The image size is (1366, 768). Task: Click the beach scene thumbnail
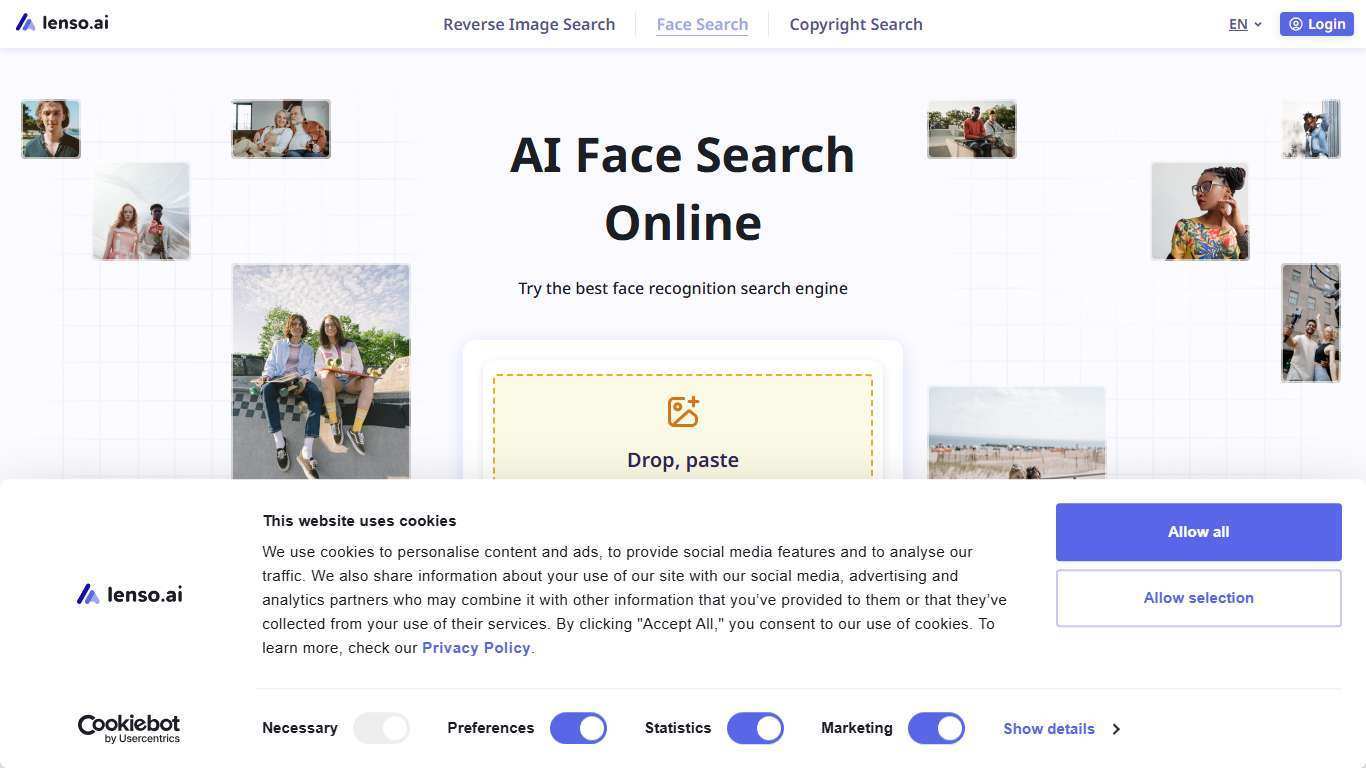1016,434
